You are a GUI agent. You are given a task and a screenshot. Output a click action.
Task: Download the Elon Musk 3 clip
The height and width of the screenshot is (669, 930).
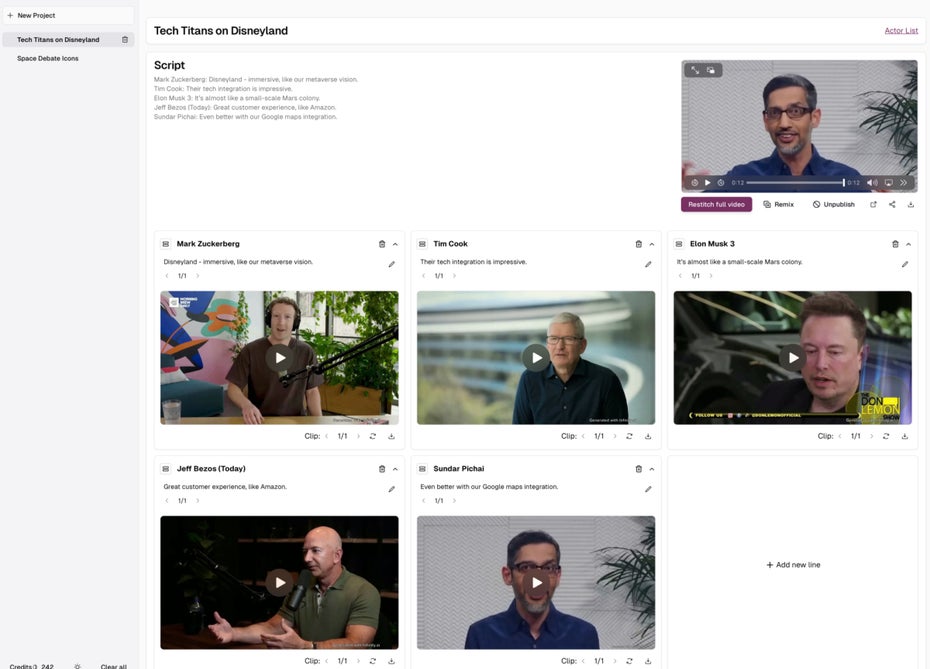point(904,436)
